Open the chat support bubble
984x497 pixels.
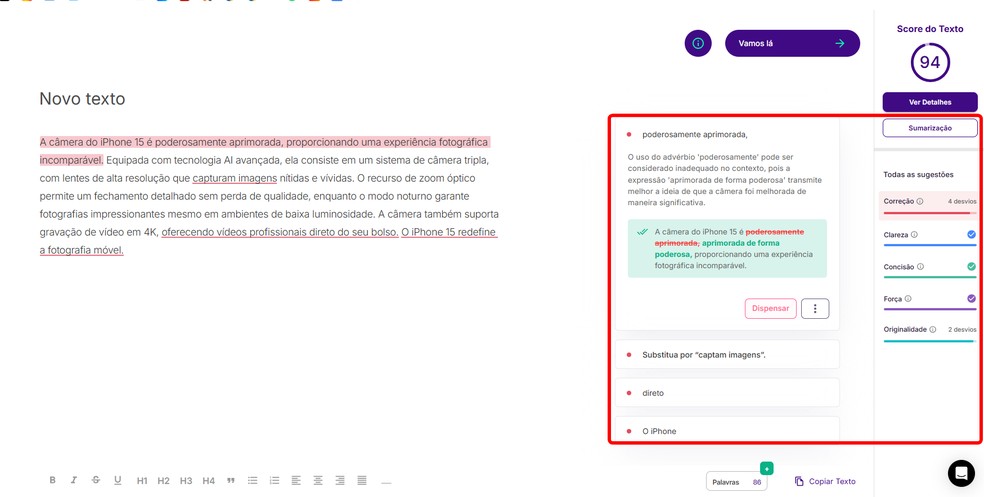point(961,473)
